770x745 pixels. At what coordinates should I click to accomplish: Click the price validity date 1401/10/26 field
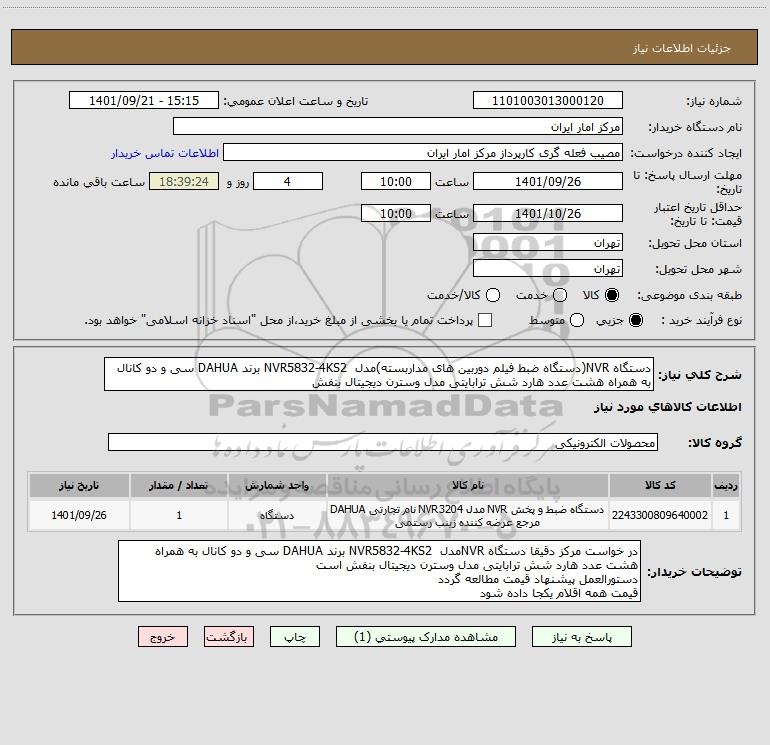pos(548,213)
